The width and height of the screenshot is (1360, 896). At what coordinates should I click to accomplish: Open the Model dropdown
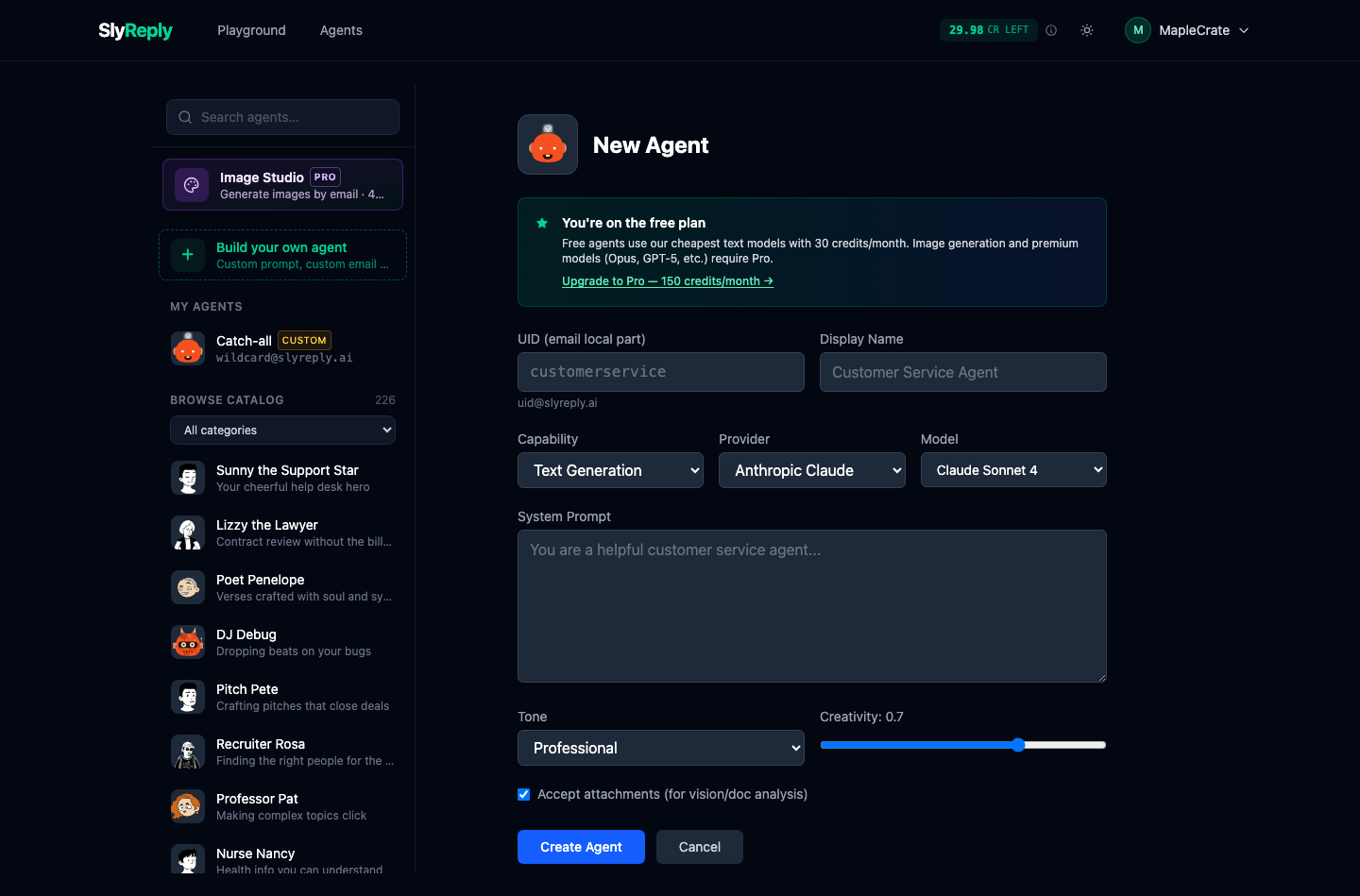(1013, 470)
